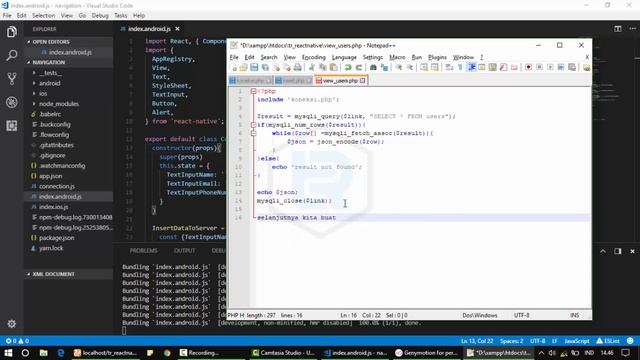Open connection.js in the explorer

pos(57,186)
